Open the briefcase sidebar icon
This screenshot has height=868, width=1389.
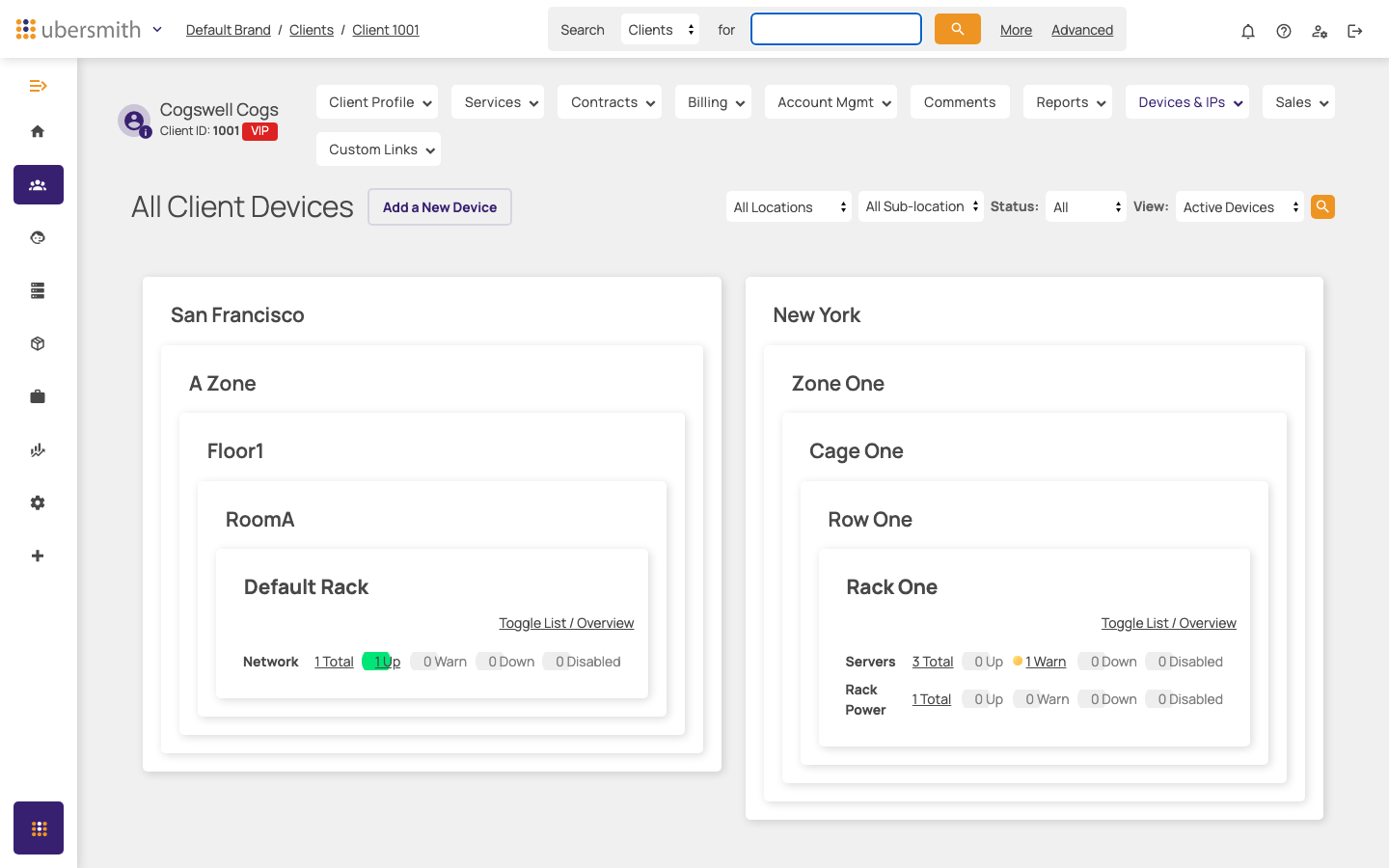[38, 396]
